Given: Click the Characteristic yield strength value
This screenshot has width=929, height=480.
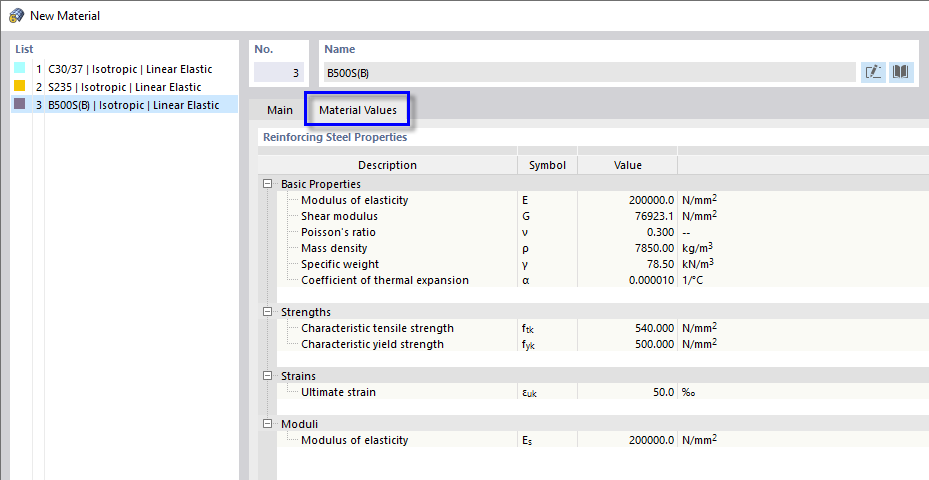Looking at the screenshot, I should point(627,344).
